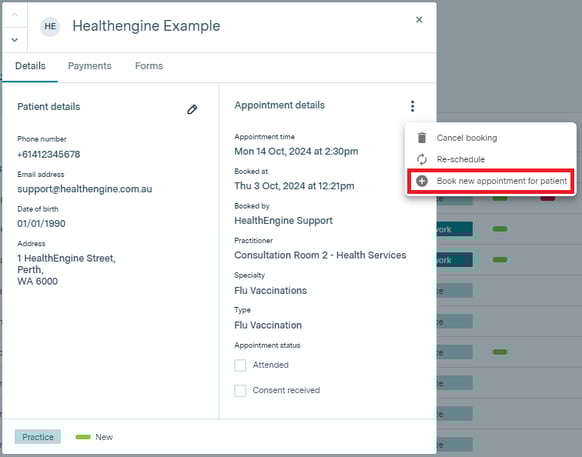
Task: Choose Cancel booking from the menu
Action: point(467,138)
